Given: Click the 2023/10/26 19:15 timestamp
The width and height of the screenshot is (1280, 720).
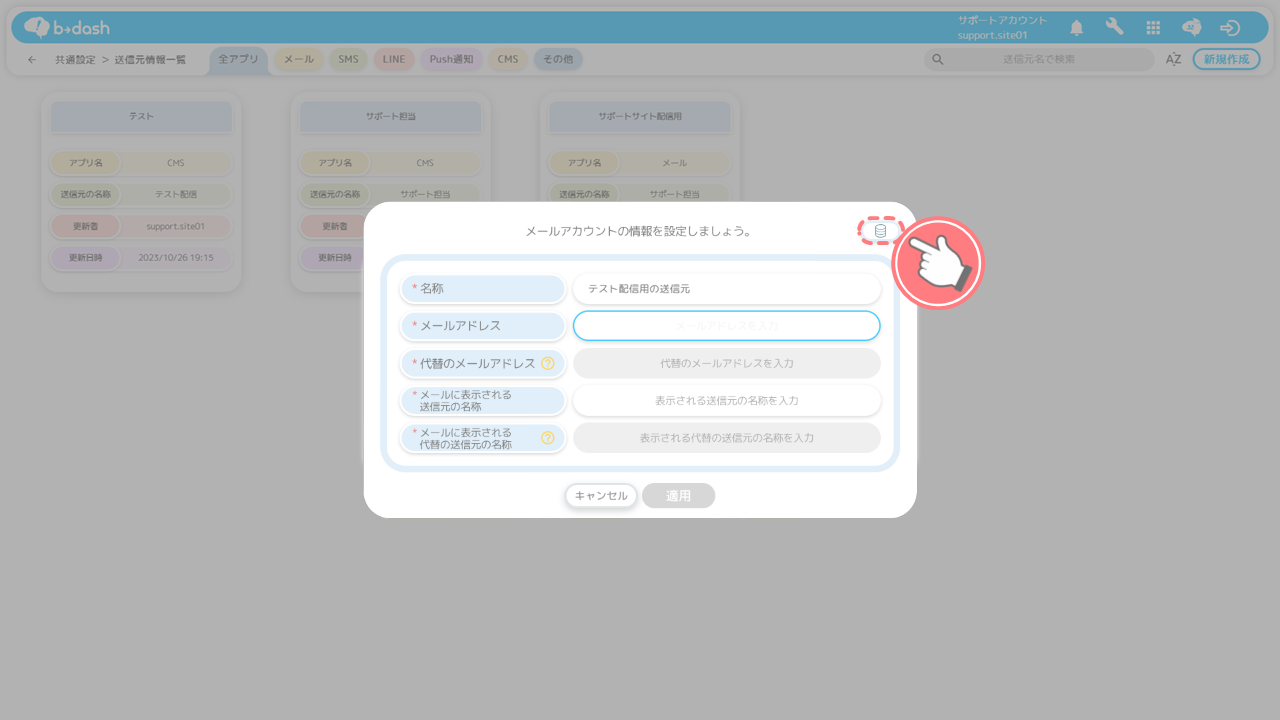Looking at the screenshot, I should point(176,257).
